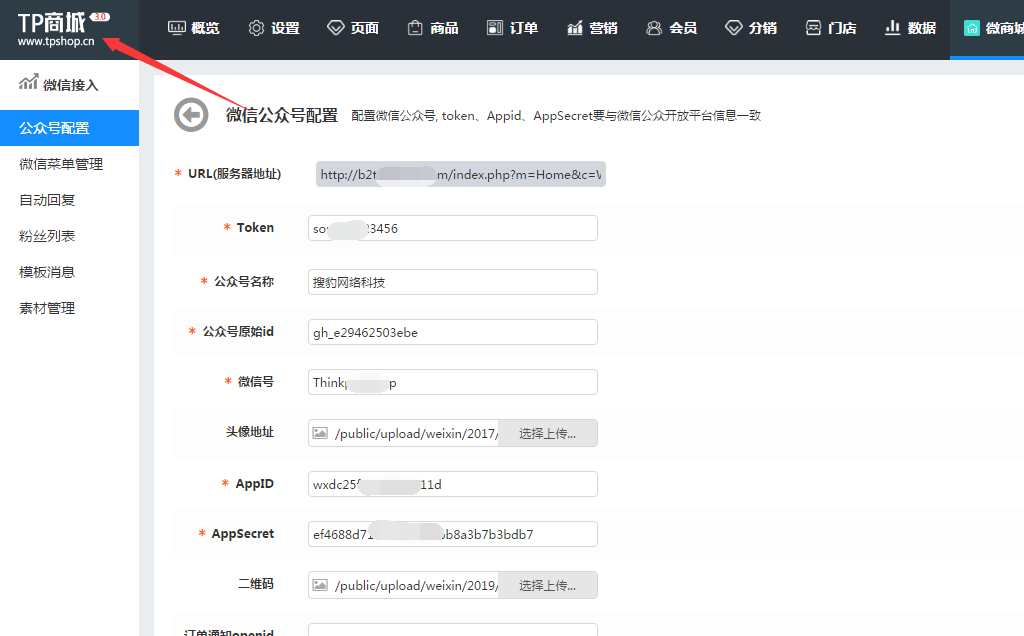This screenshot has width=1024, height=636.
Task: Select 自动回复 in the sidebar
Action: click(47, 200)
